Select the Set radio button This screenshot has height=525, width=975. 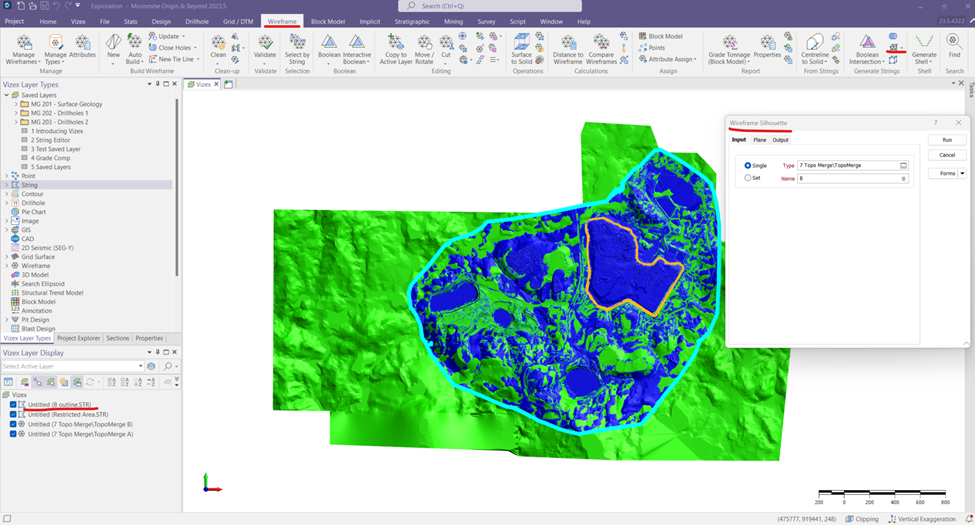pyautogui.click(x=747, y=178)
